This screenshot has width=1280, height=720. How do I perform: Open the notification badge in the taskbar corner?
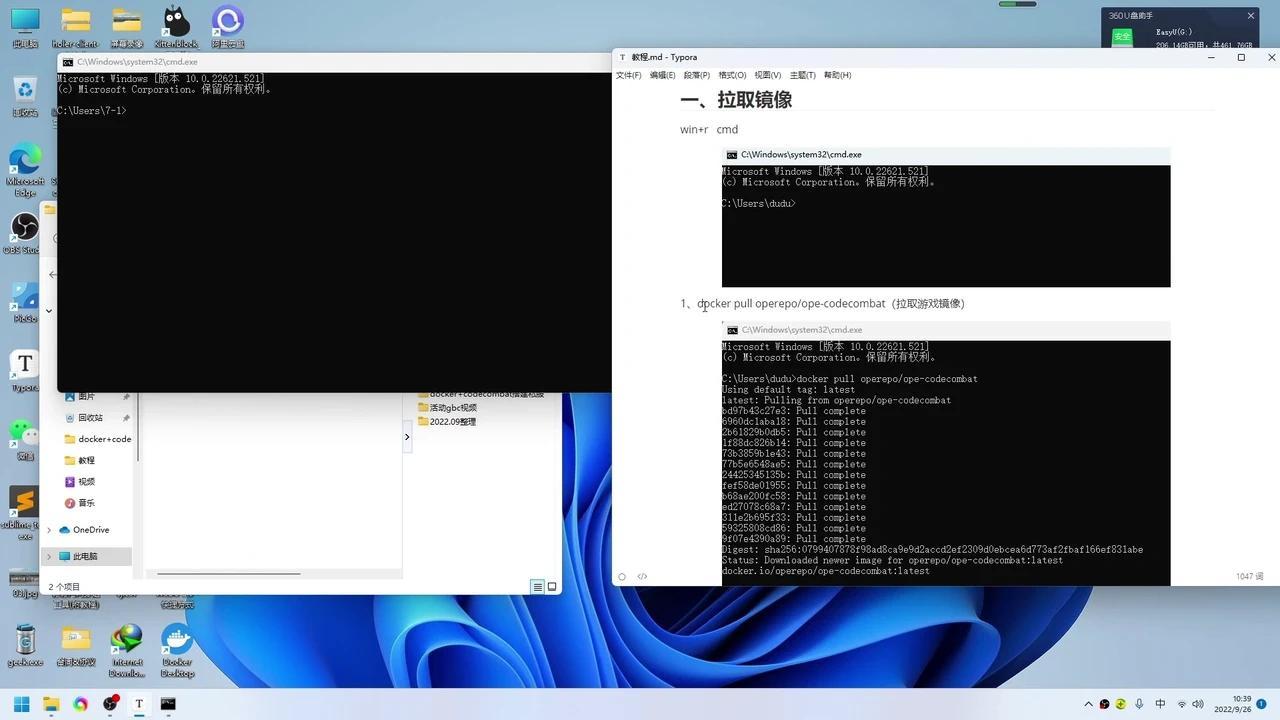tap(1262, 704)
